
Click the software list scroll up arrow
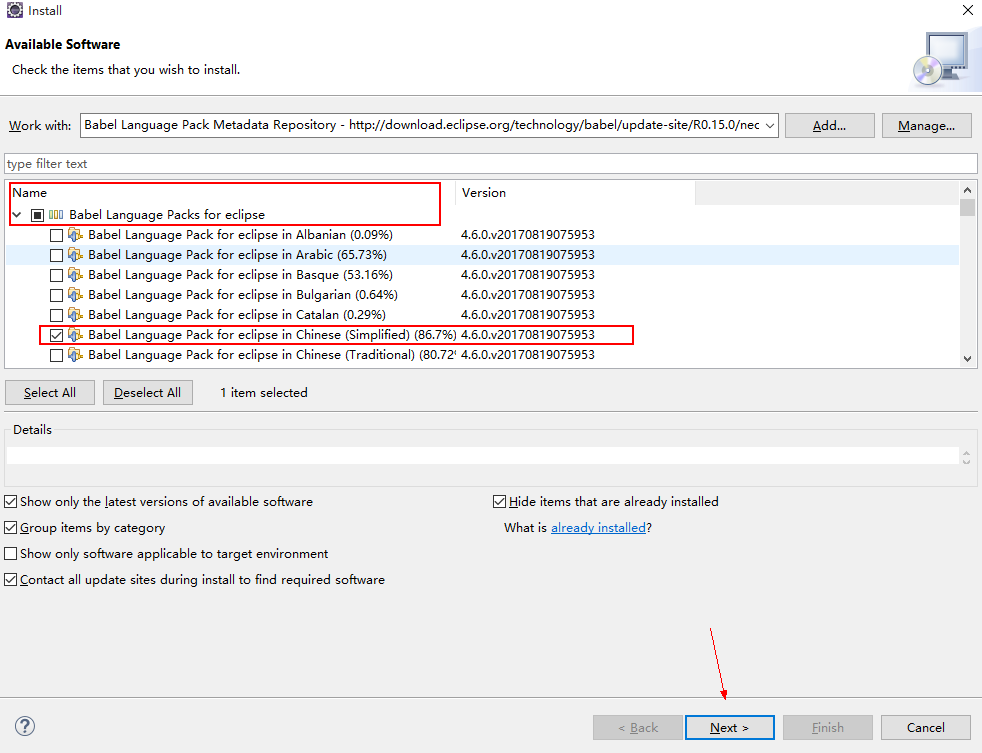(x=968, y=190)
